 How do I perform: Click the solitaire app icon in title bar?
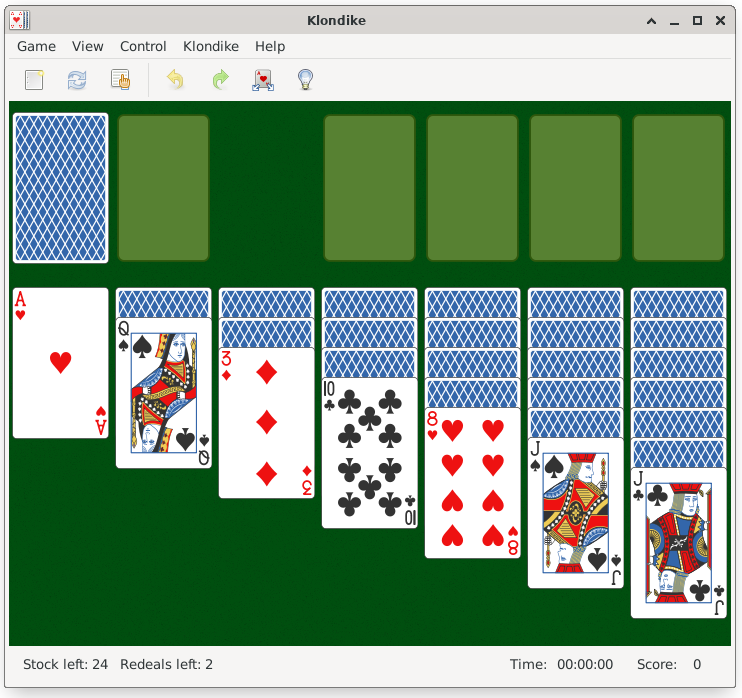[x=19, y=21]
